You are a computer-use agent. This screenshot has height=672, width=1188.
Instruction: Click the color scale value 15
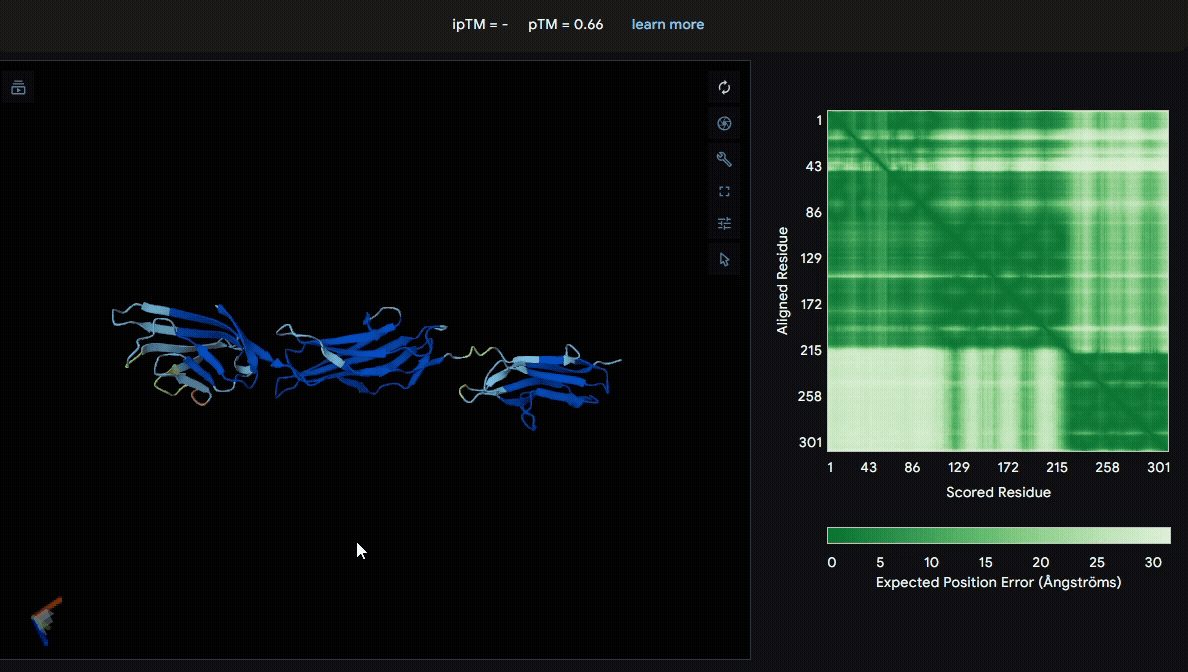985,562
